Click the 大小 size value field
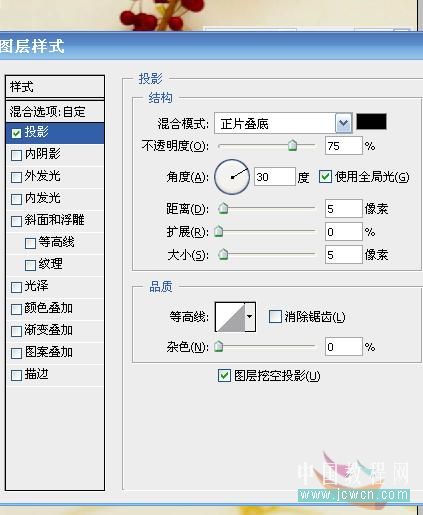The width and height of the screenshot is (423, 515). (x=343, y=255)
